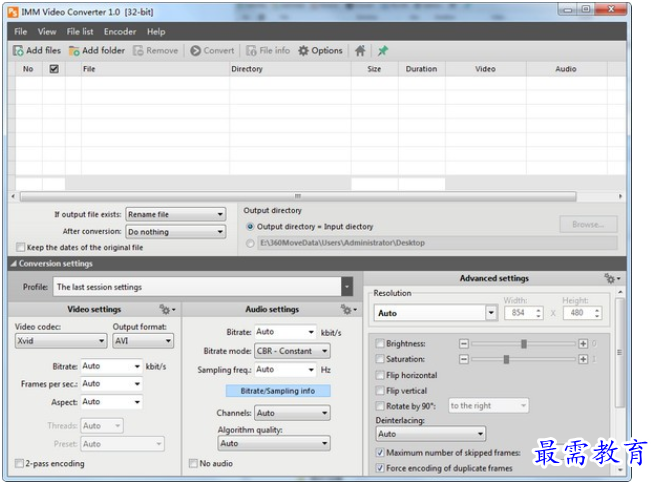Collapse the Conversion settings section
The image size is (656, 484).
(13, 264)
